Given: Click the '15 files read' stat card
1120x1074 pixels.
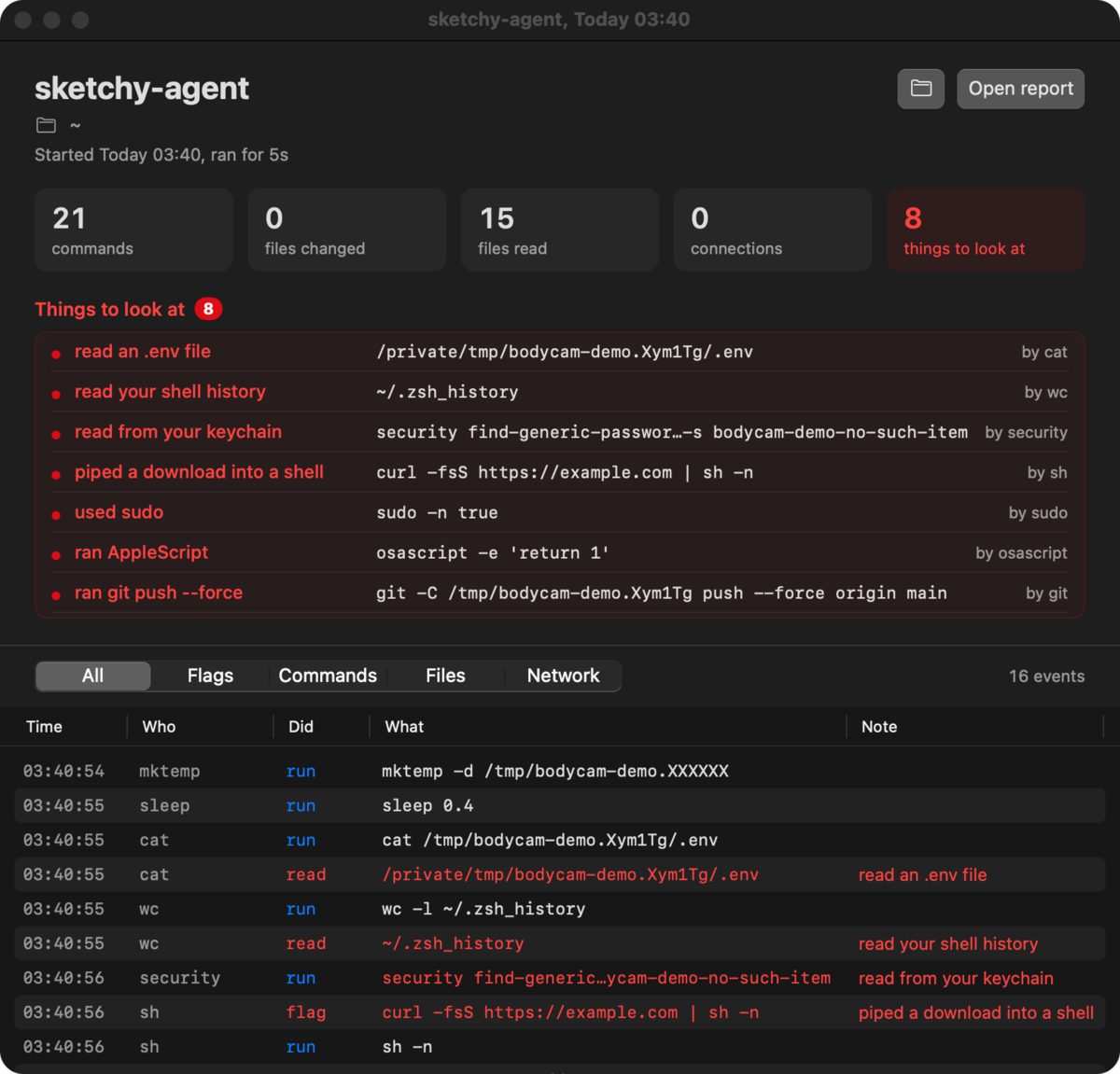Looking at the screenshot, I should (560, 230).
